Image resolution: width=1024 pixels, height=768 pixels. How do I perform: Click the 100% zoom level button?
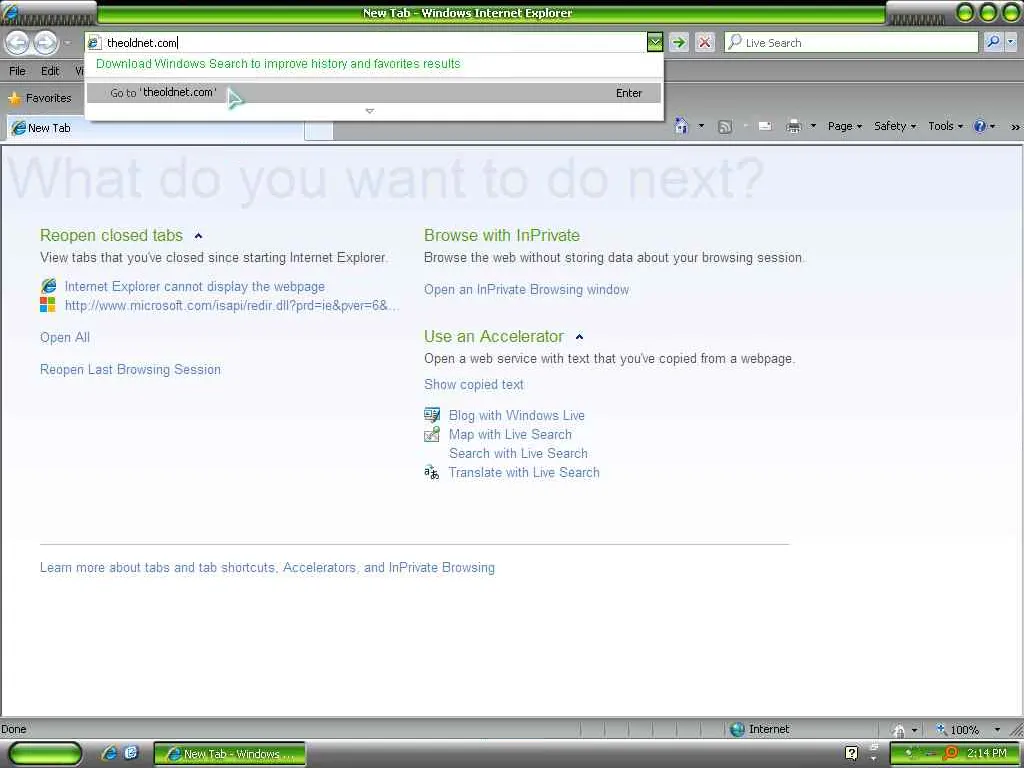pyautogui.click(x=957, y=730)
